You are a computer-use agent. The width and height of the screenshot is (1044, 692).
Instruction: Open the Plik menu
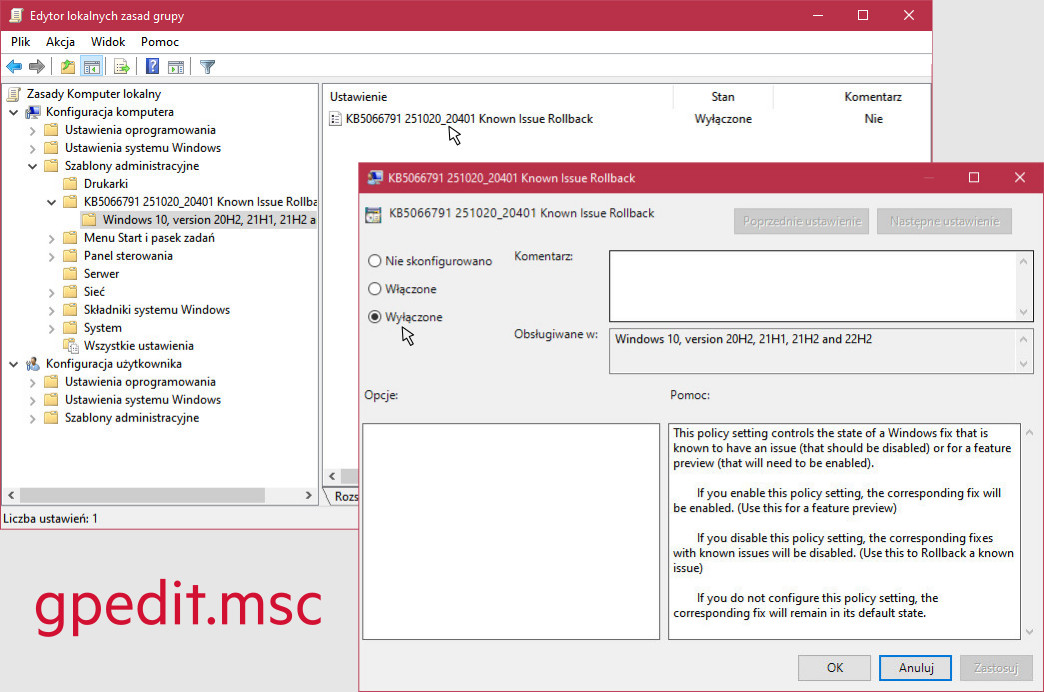pyautogui.click(x=20, y=42)
